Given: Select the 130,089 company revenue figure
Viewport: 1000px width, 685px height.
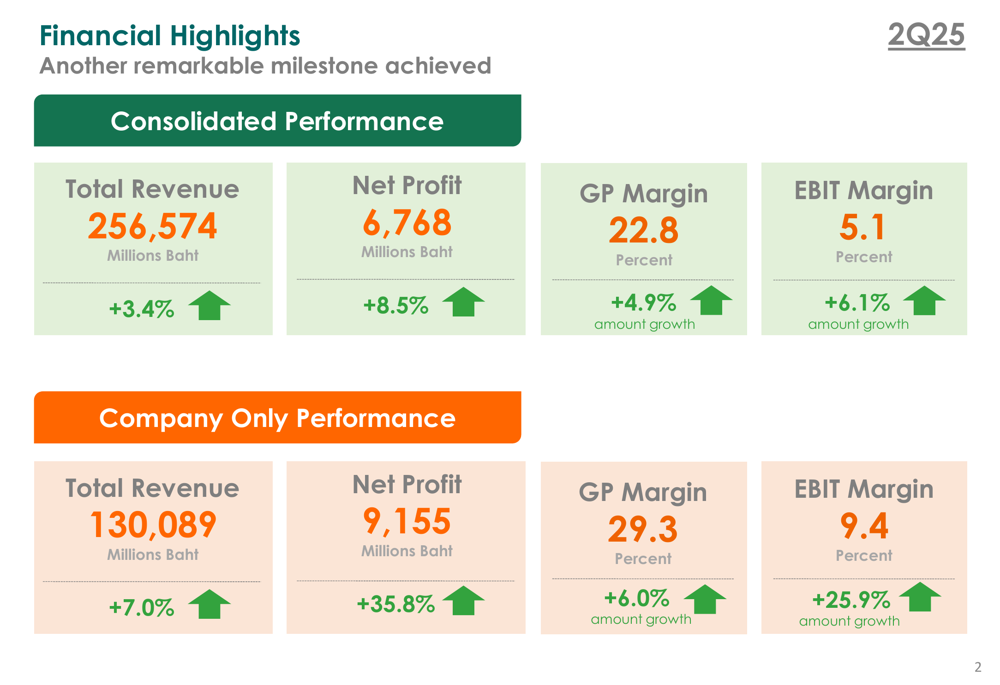Looking at the screenshot, I should (x=152, y=525).
